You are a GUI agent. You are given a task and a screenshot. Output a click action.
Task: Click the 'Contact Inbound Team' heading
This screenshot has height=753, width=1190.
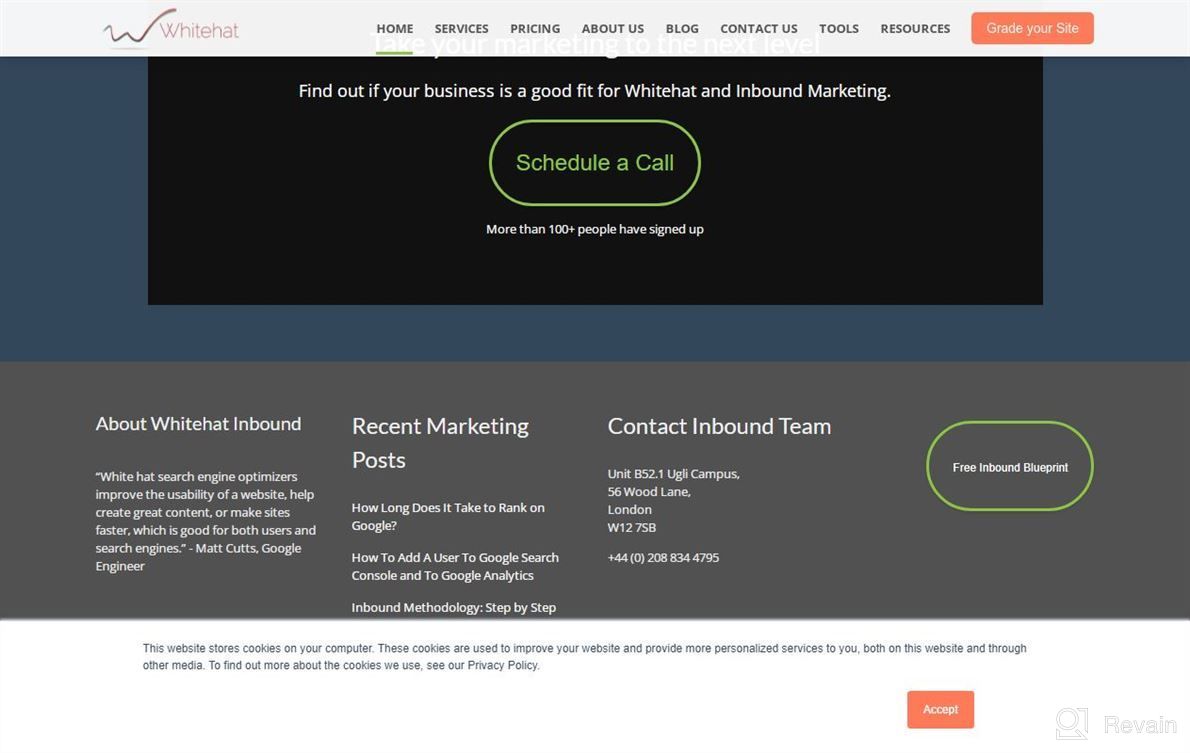click(719, 426)
